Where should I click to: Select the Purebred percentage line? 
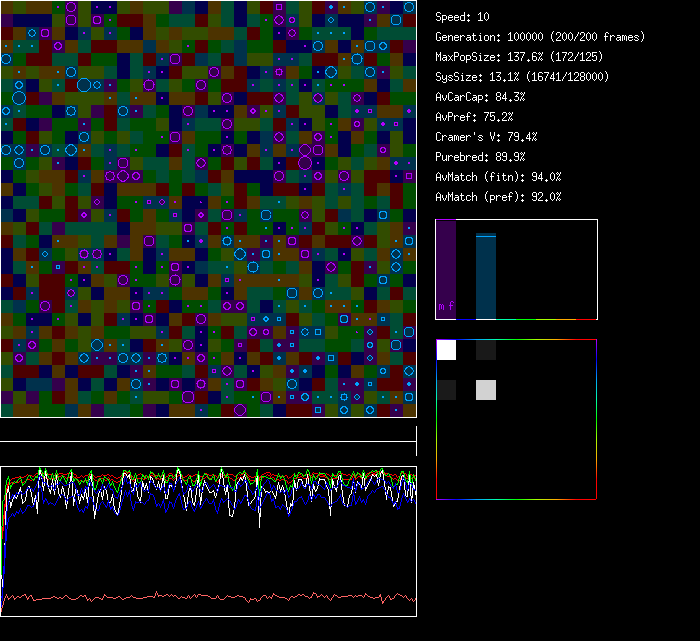click(x=480, y=157)
